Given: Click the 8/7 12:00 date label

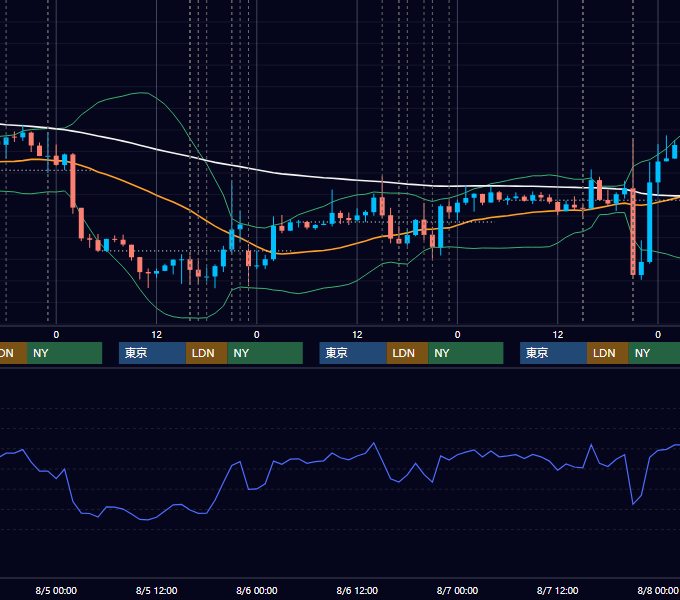Looking at the screenshot, I should 557,590.
